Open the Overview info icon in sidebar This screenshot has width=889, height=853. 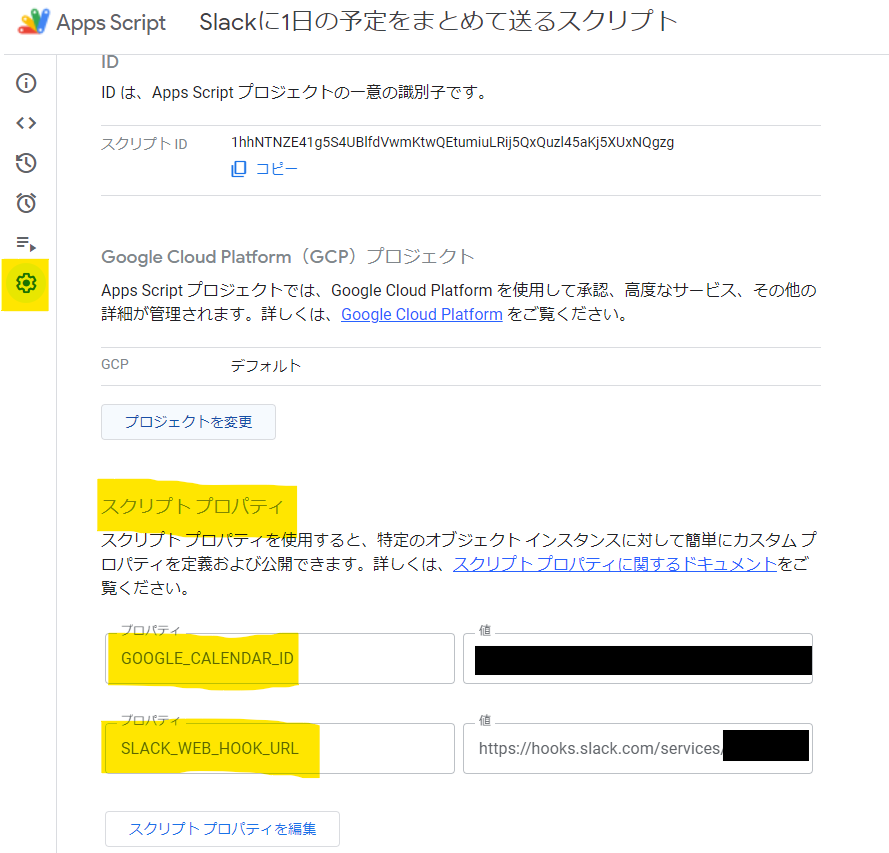(26, 83)
